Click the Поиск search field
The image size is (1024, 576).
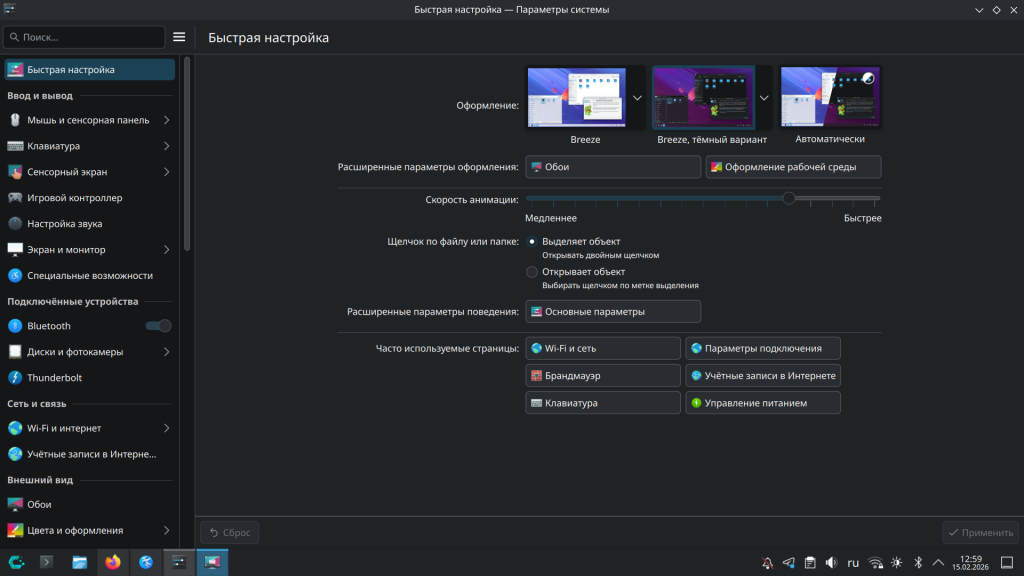click(84, 37)
